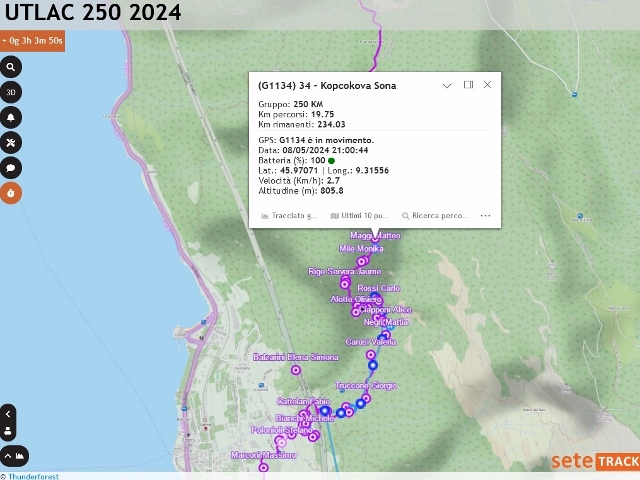Click the Rossi Carlo label

pyautogui.click(x=379, y=288)
